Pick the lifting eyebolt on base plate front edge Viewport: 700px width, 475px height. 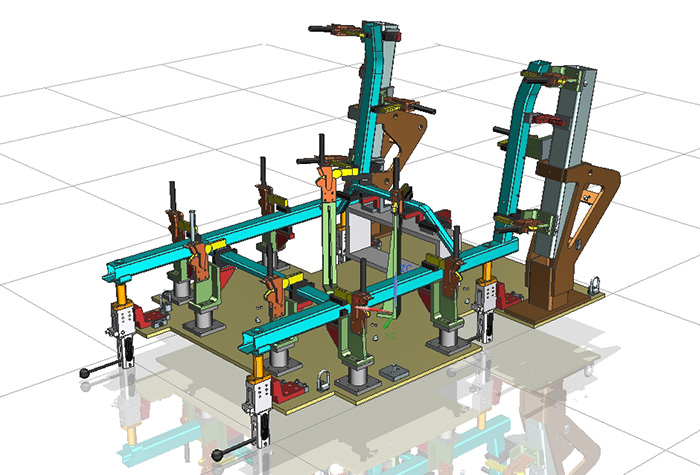pos(322,381)
